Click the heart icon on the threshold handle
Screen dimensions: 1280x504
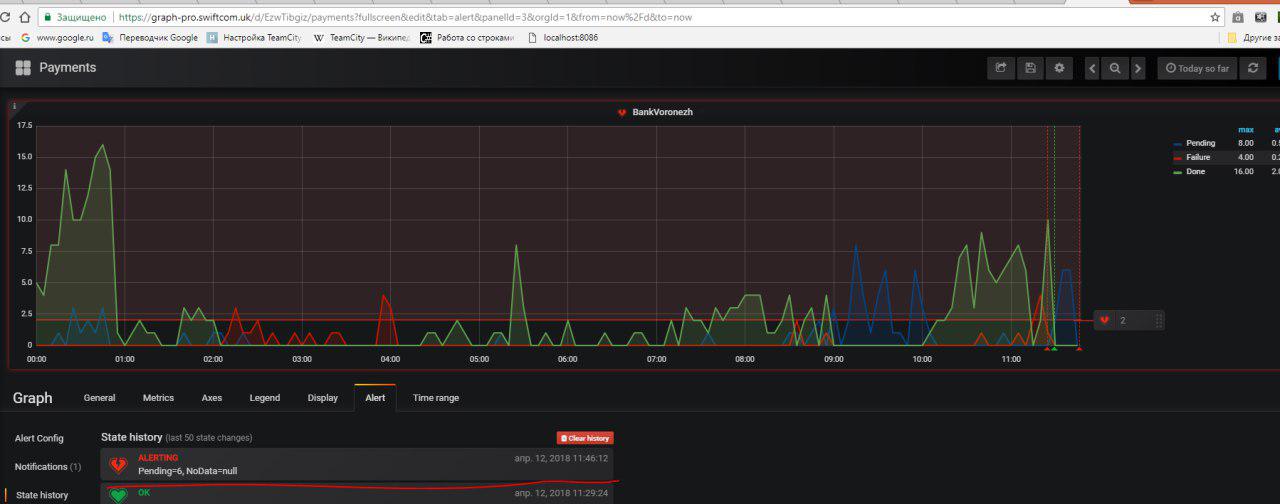coord(1105,320)
